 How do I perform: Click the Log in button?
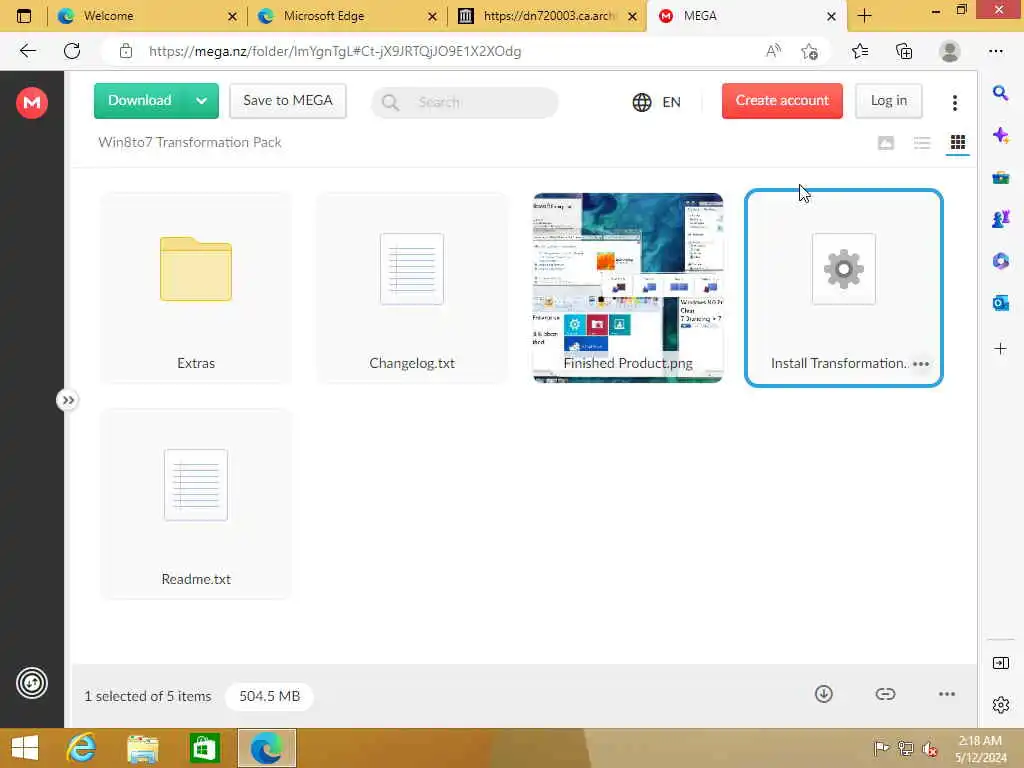click(888, 101)
